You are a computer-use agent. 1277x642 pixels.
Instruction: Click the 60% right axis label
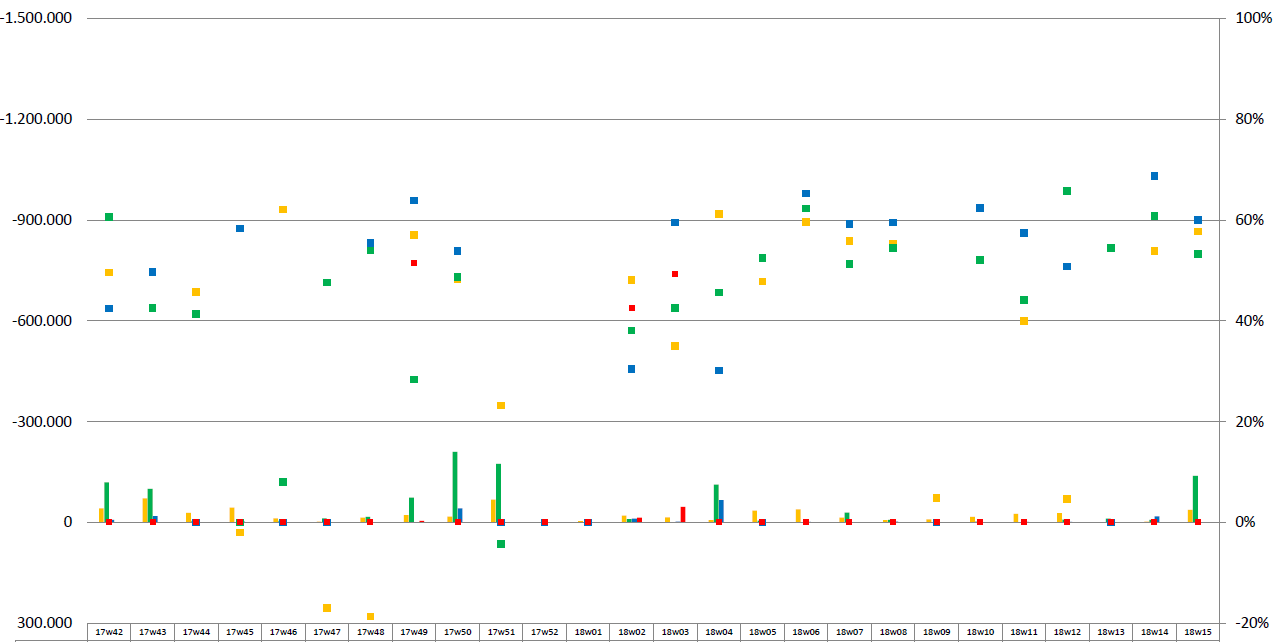pyautogui.click(x=1250, y=220)
